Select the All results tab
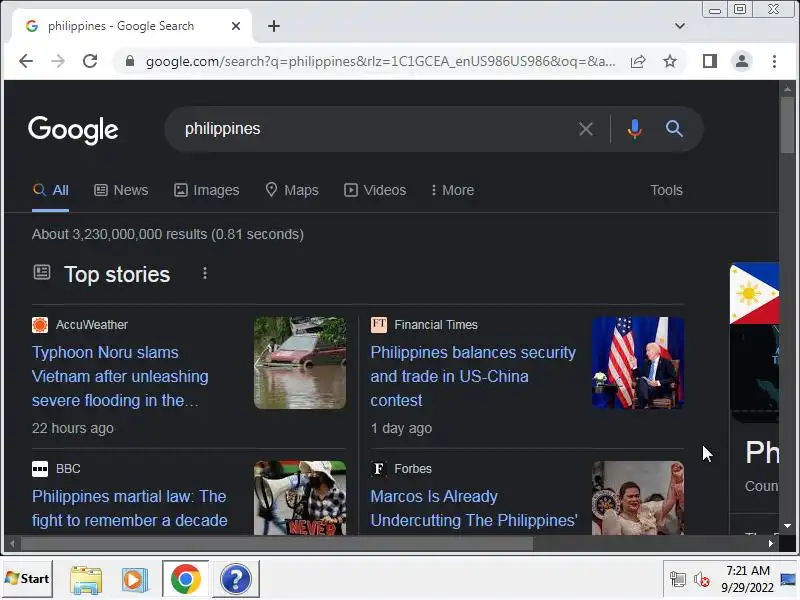This screenshot has height=600, width=800. tap(51, 190)
